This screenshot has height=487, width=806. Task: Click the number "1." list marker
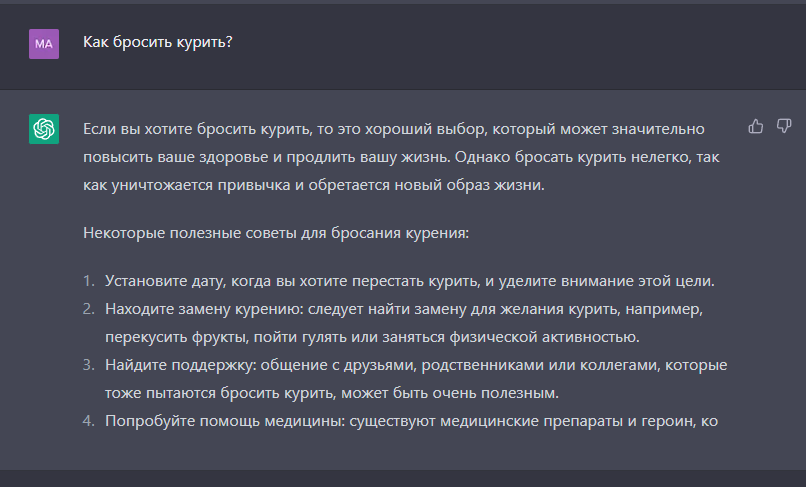89,280
